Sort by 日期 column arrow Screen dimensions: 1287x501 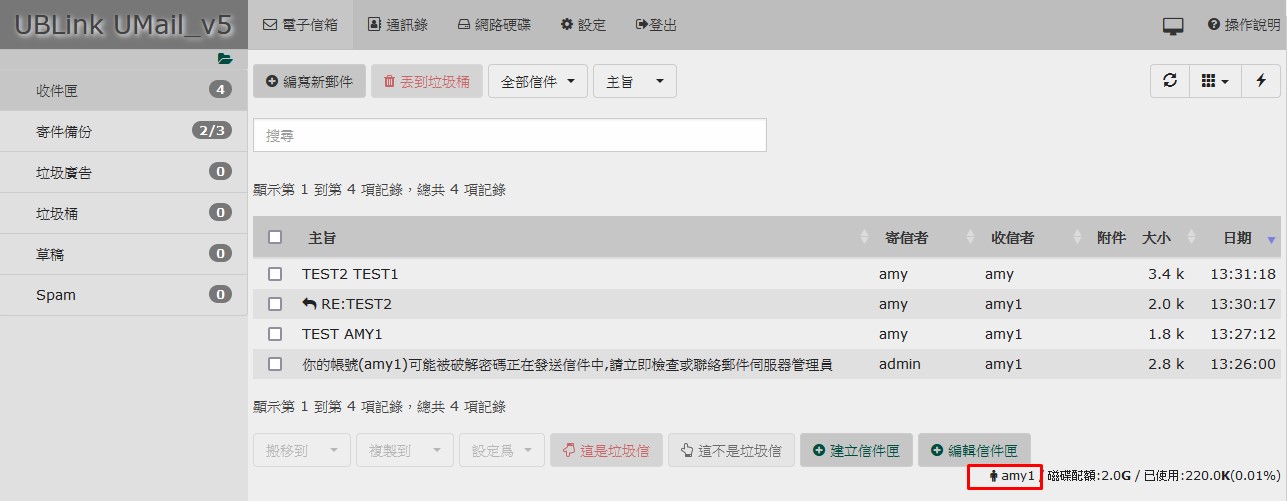1271,238
